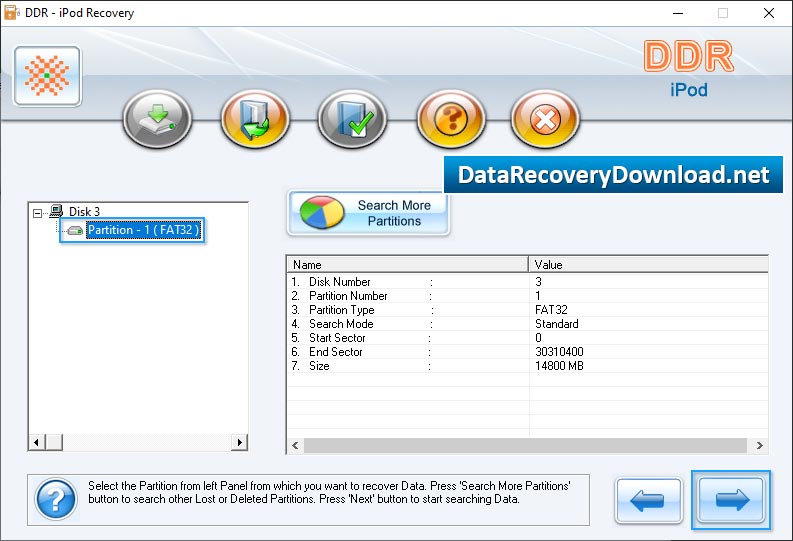Viewport: 793px width, 541px height.
Task: Click the Disk Number row
Action: click(527, 282)
